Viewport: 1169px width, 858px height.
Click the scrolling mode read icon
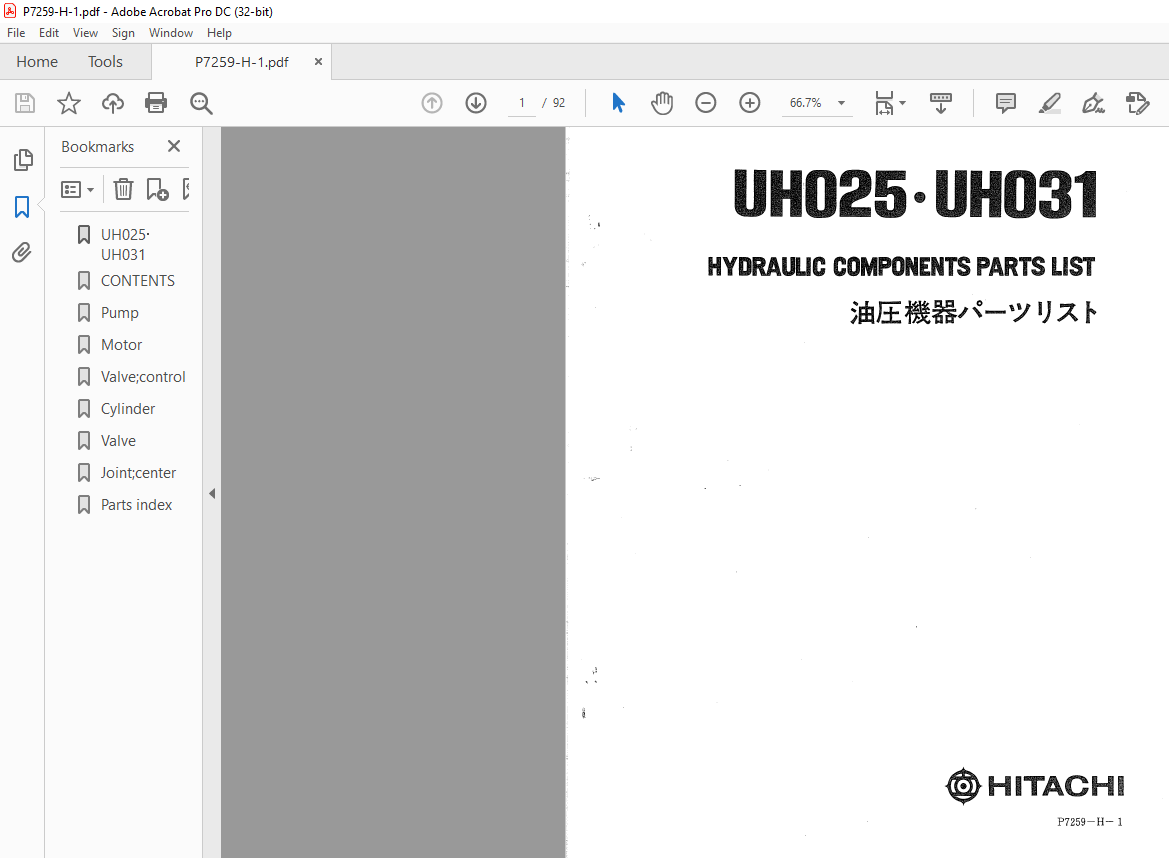941,103
